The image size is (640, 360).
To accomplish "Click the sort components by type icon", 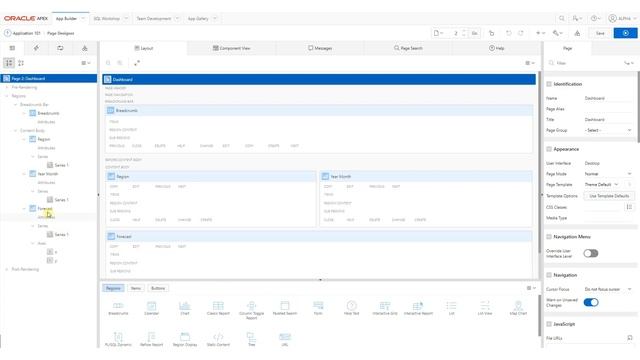I will (21, 63).
